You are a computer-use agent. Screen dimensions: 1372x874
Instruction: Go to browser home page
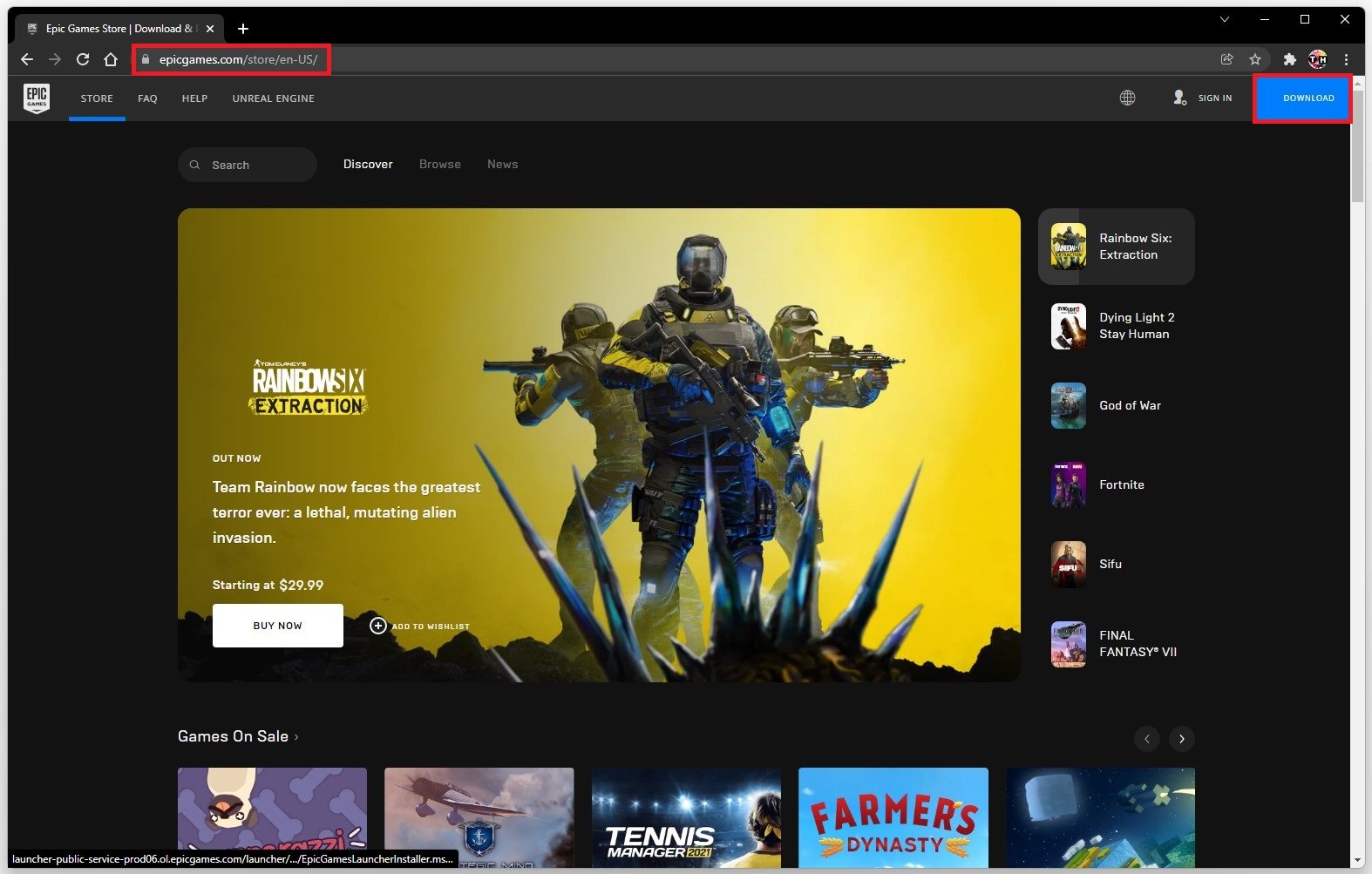[111, 59]
